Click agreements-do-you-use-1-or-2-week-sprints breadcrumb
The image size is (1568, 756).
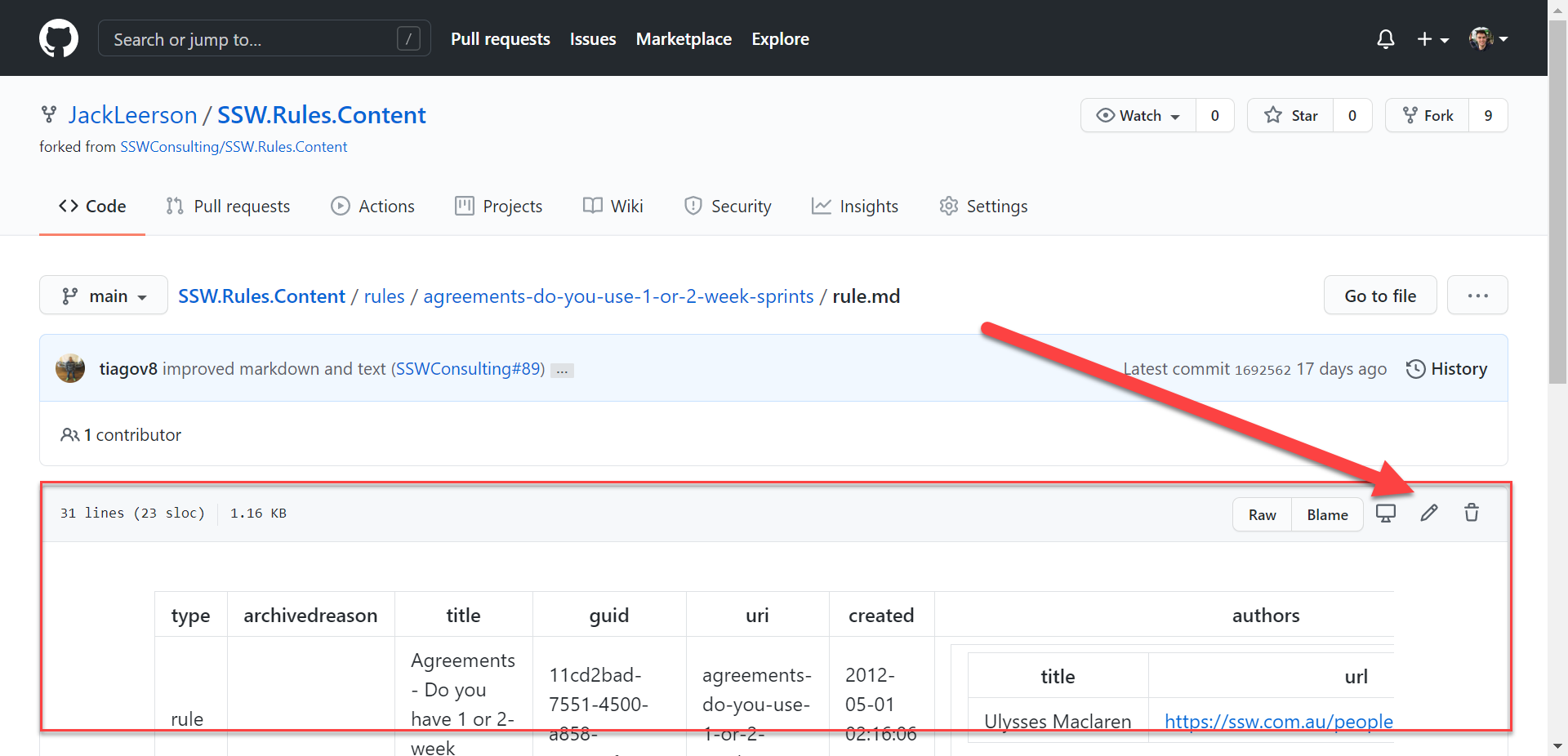[x=618, y=296]
